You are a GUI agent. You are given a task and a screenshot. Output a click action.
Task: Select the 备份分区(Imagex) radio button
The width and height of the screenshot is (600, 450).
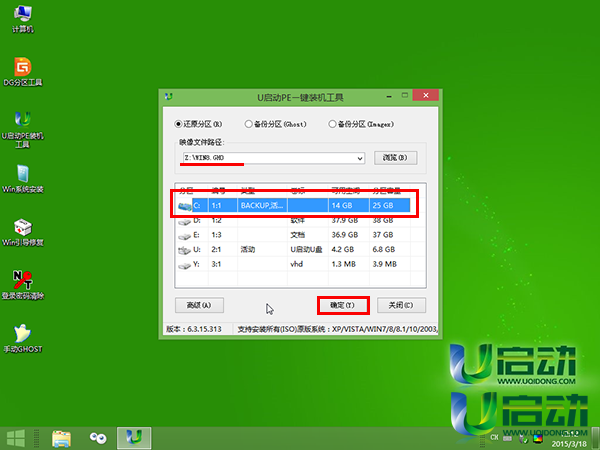pyautogui.click(x=332, y=124)
